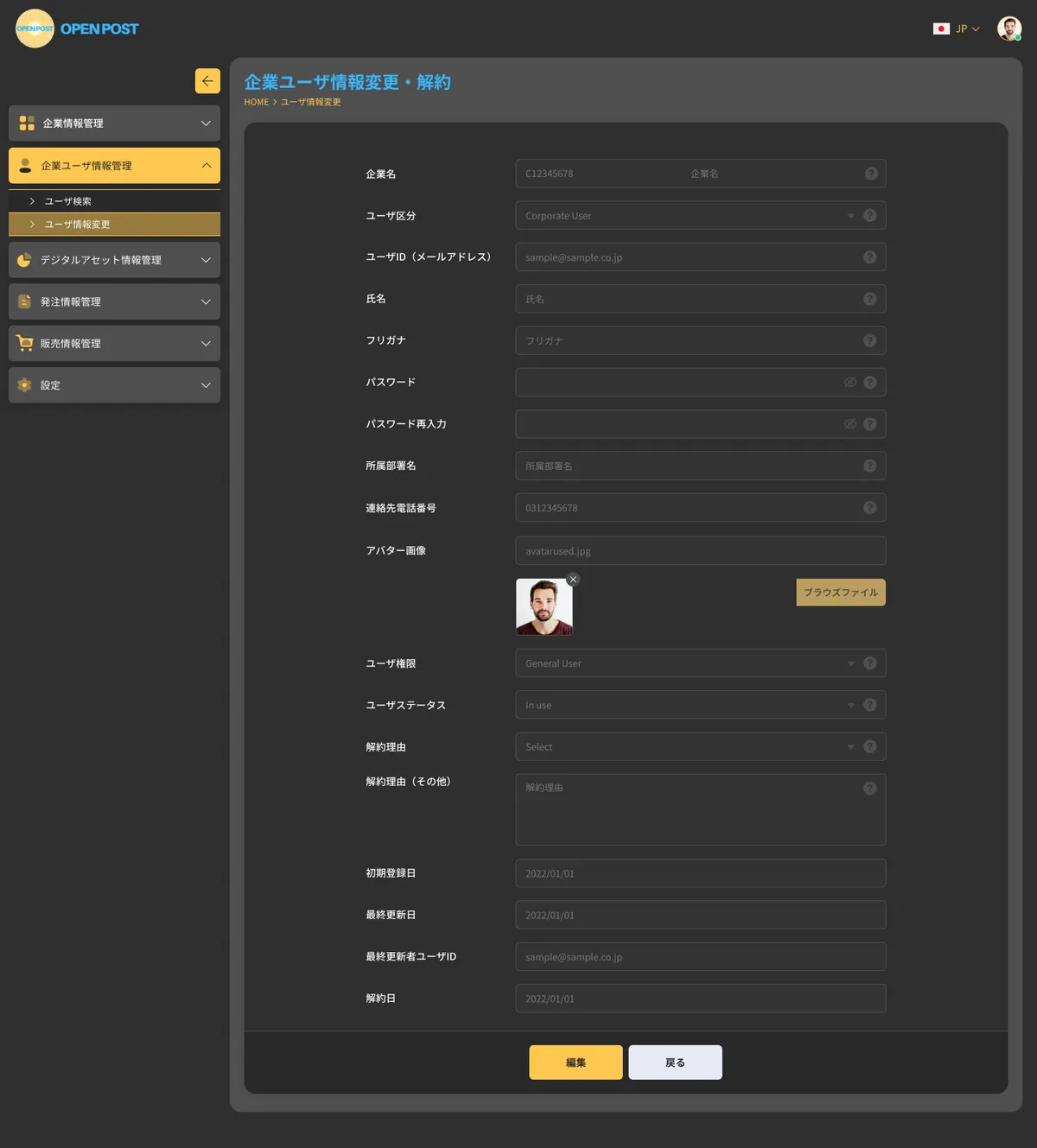Viewport: 1037px width, 1148px height.
Task: Open 販売情報管理 sidebar menu
Action: point(114,343)
